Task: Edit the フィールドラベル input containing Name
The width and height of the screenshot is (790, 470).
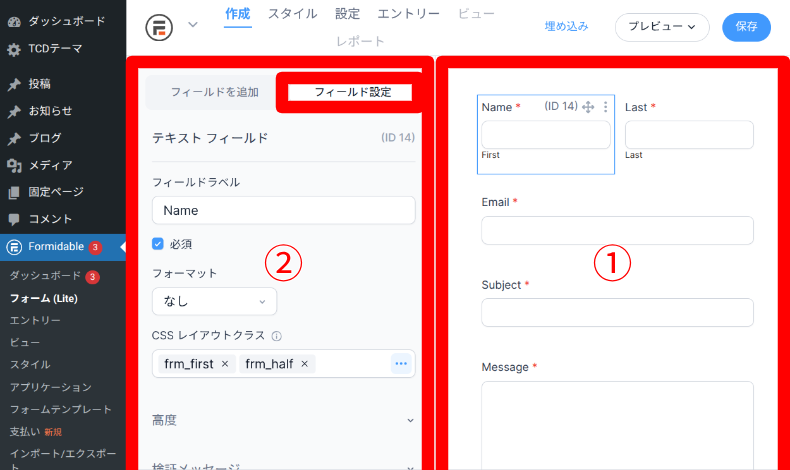Action: (284, 210)
